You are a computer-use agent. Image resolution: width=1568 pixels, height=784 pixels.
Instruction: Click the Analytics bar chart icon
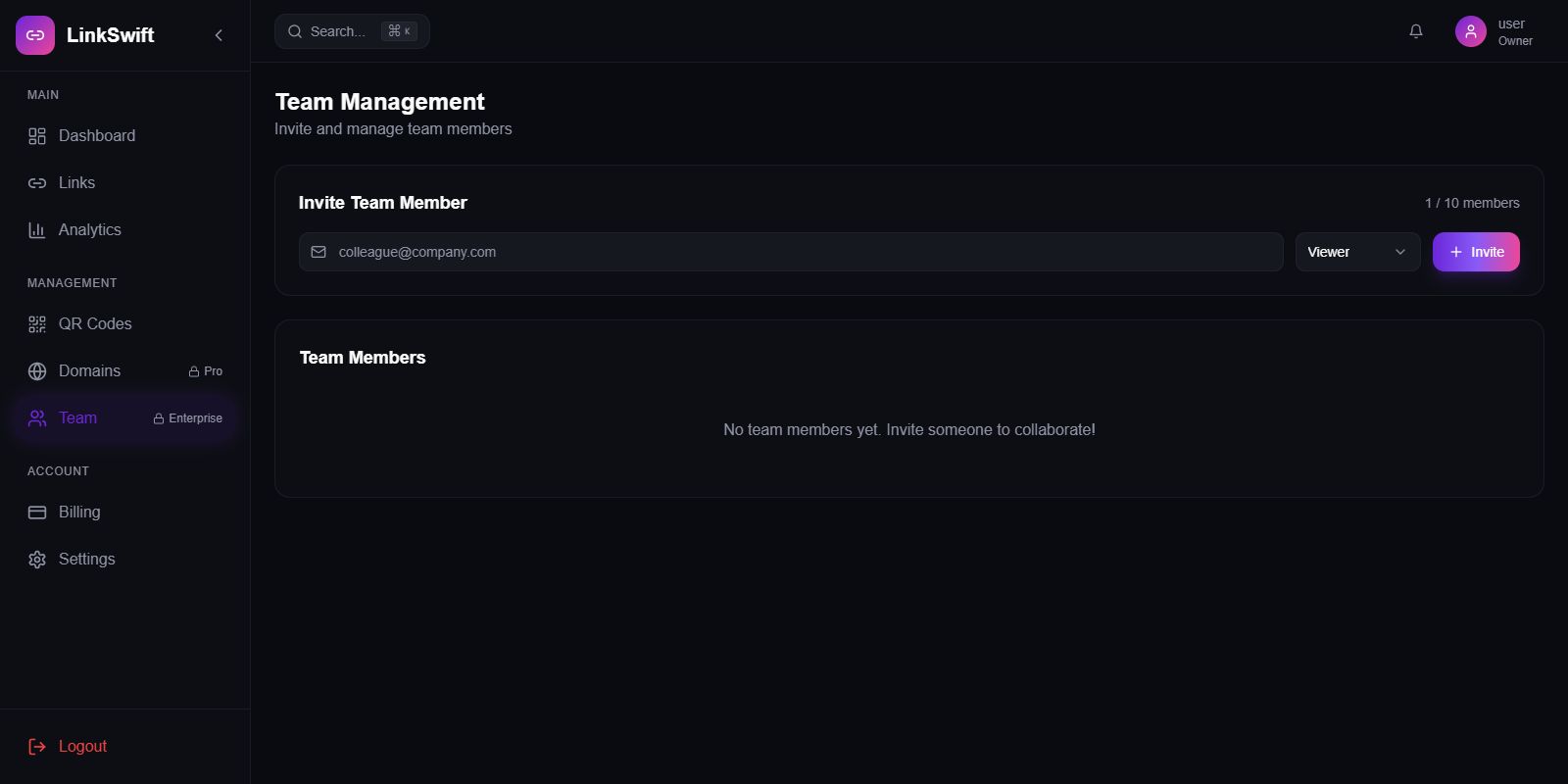pos(37,230)
